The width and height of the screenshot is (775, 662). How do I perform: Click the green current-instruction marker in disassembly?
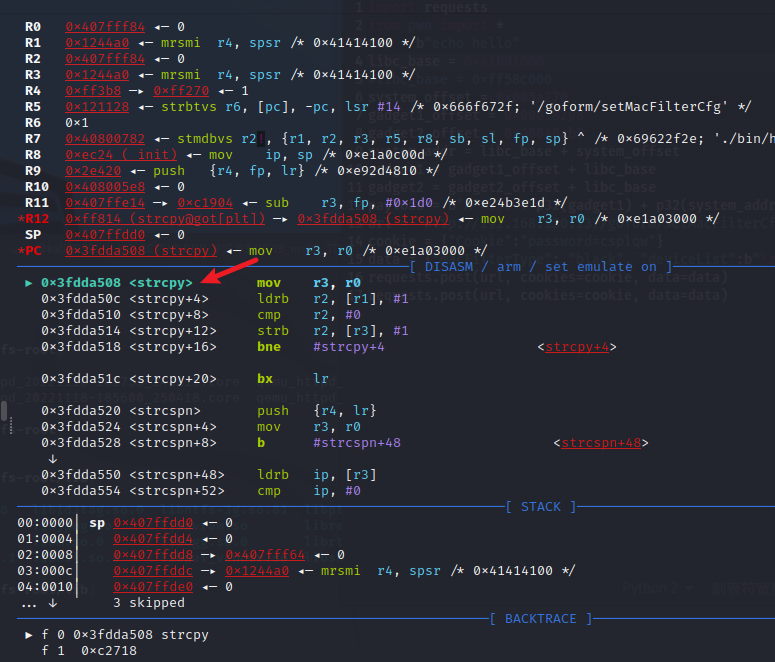(28, 283)
